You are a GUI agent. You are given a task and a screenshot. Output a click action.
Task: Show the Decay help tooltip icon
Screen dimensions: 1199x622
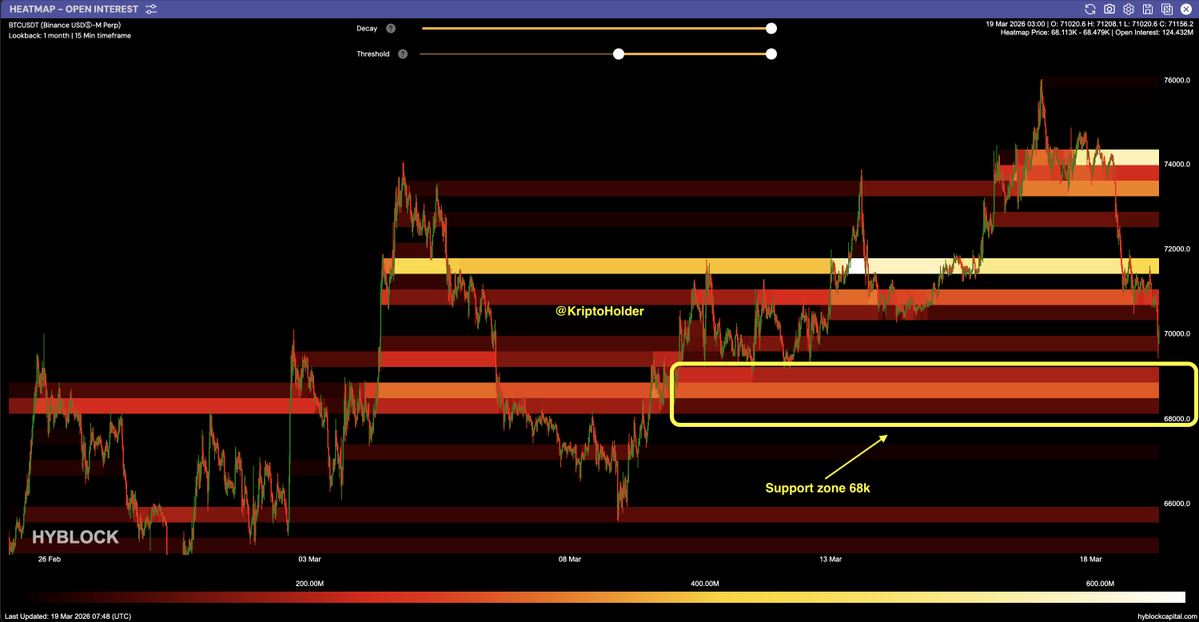click(391, 28)
